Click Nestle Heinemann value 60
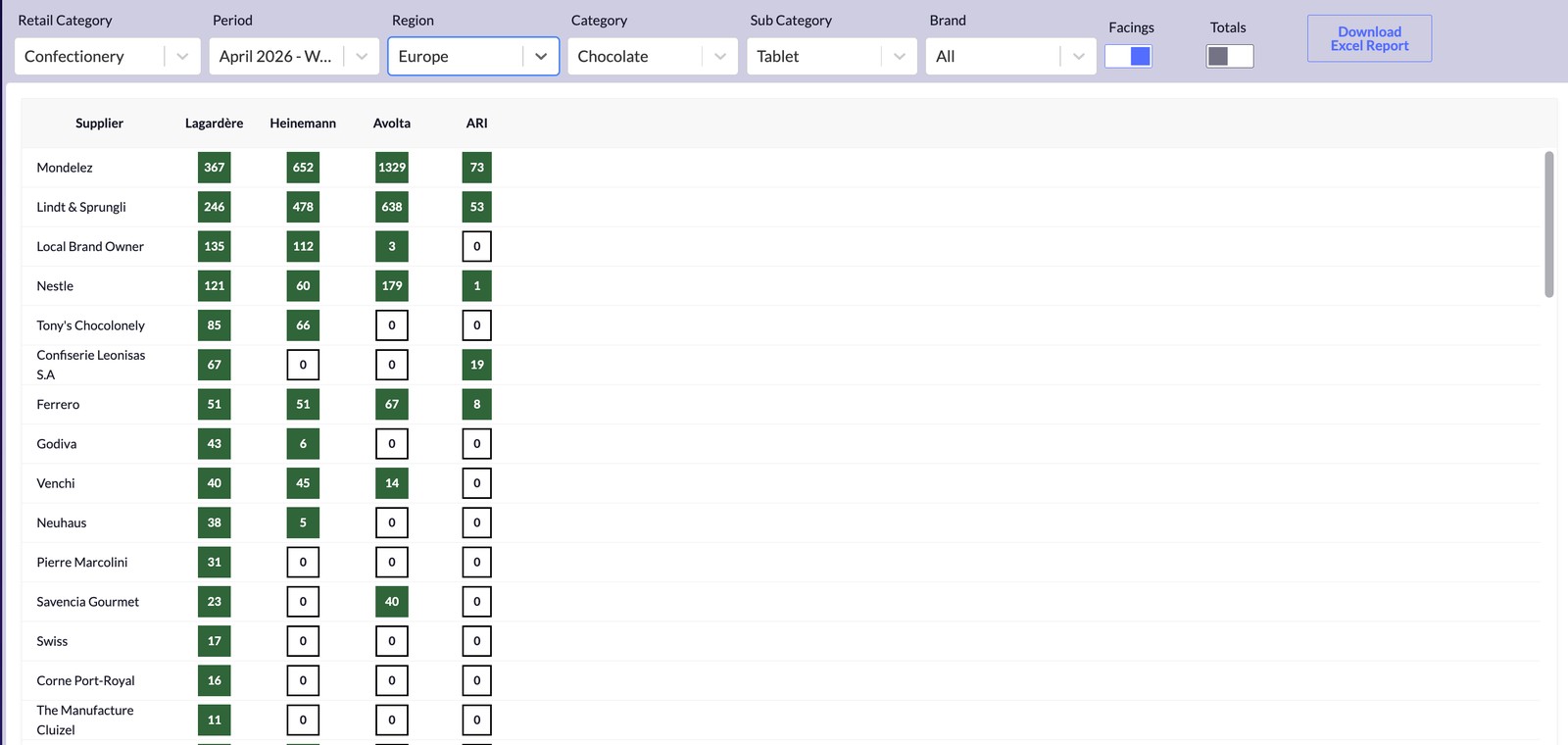This screenshot has height=745, width=1568. [x=303, y=286]
